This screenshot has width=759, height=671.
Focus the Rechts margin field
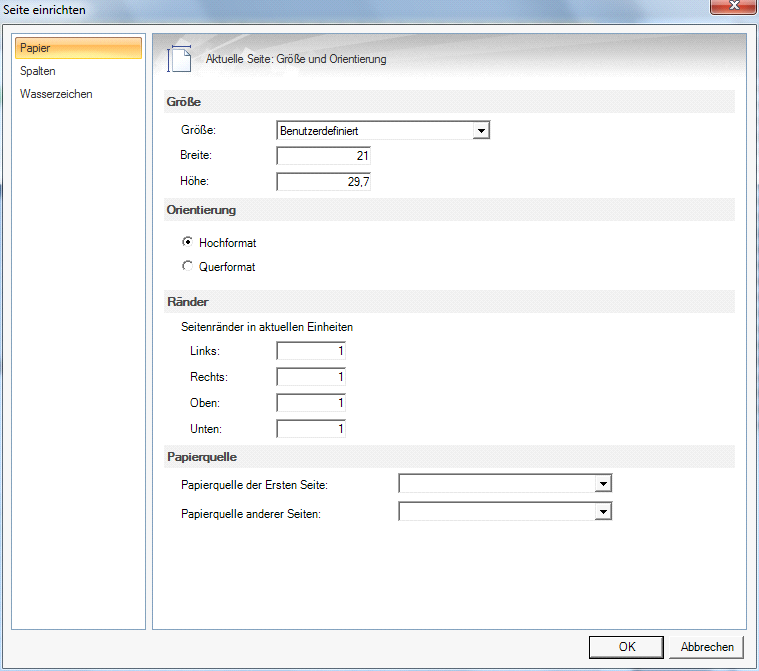(x=311, y=377)
